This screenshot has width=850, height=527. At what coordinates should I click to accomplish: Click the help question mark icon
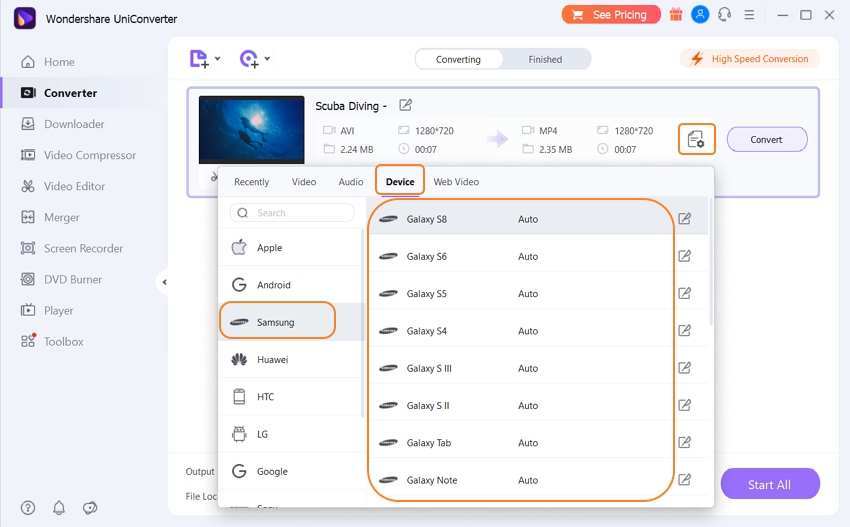(x=28, y=507)
